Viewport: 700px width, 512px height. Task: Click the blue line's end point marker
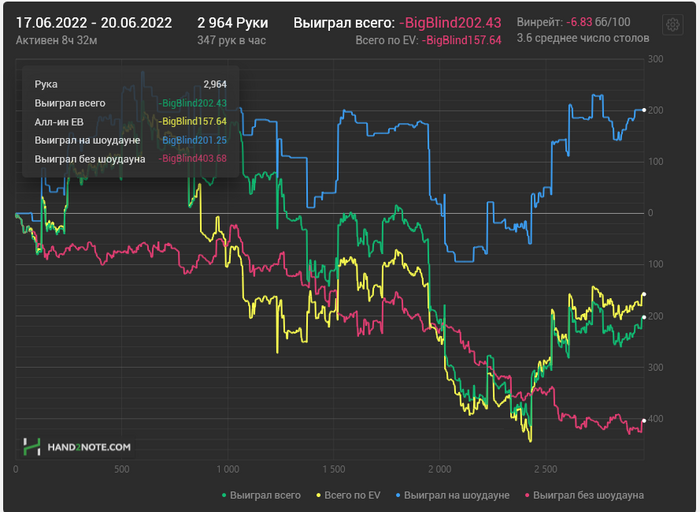644,110
